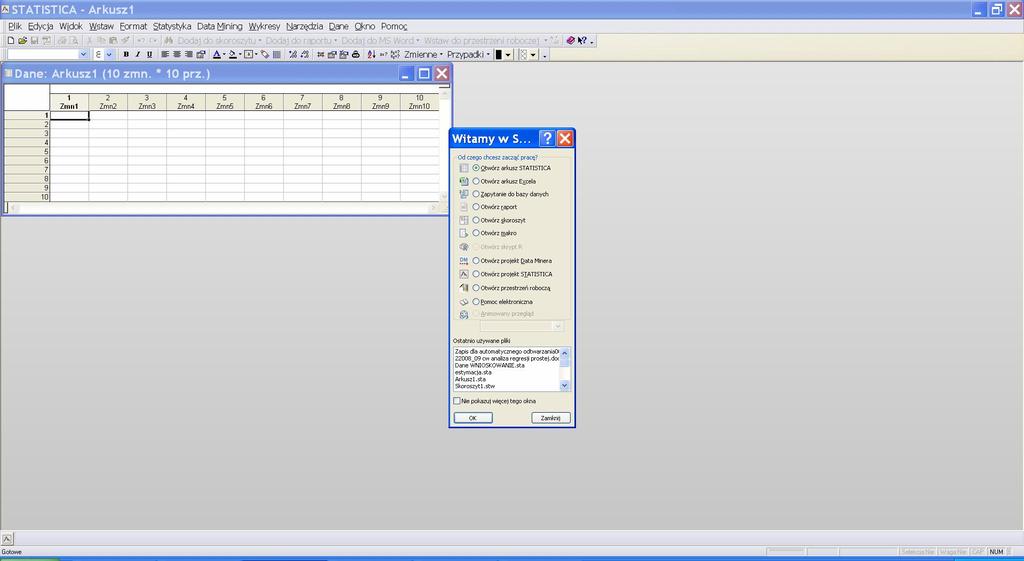Click the book icon near help pointer

point(570,40)
